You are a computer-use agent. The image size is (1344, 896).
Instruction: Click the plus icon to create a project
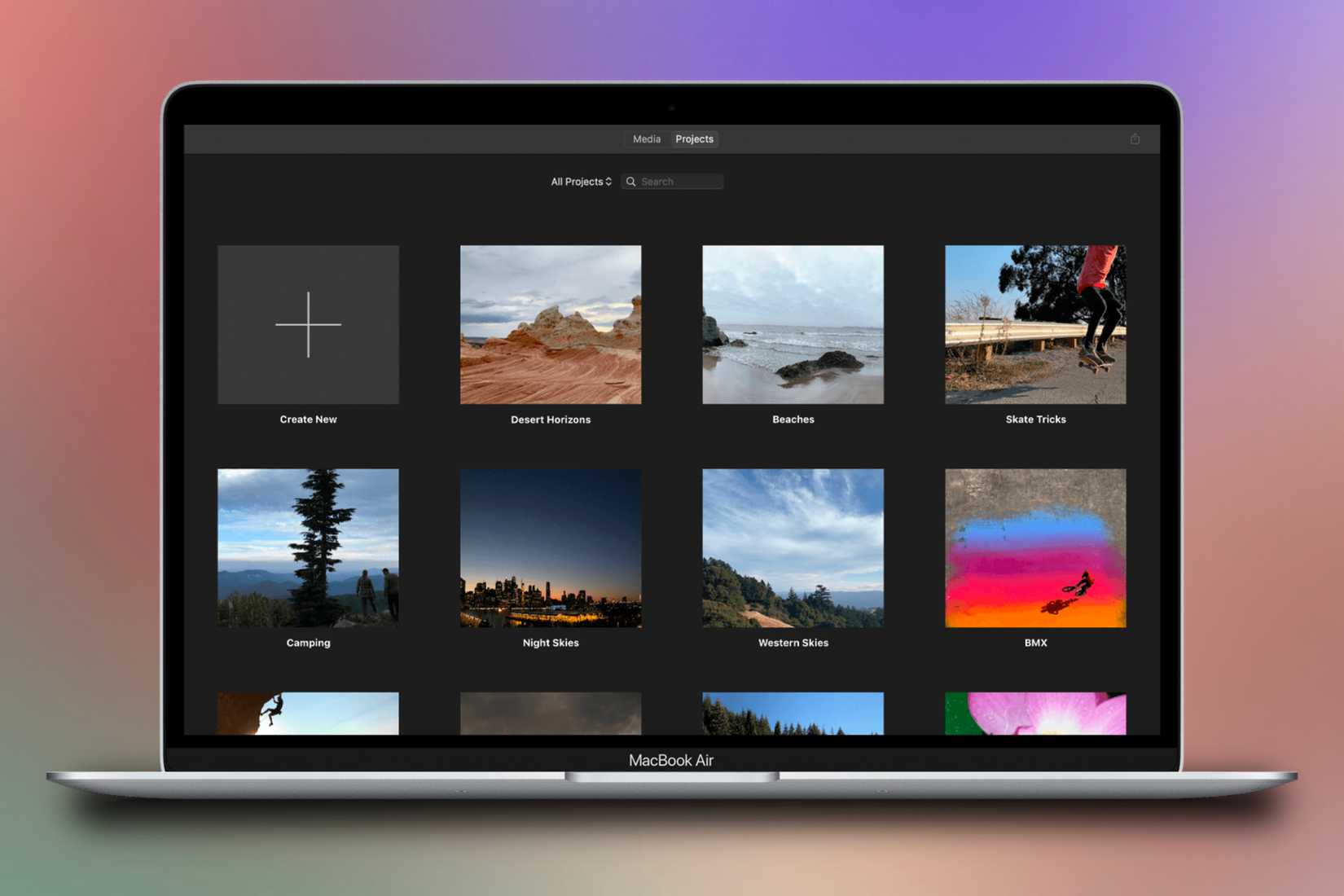308,323
